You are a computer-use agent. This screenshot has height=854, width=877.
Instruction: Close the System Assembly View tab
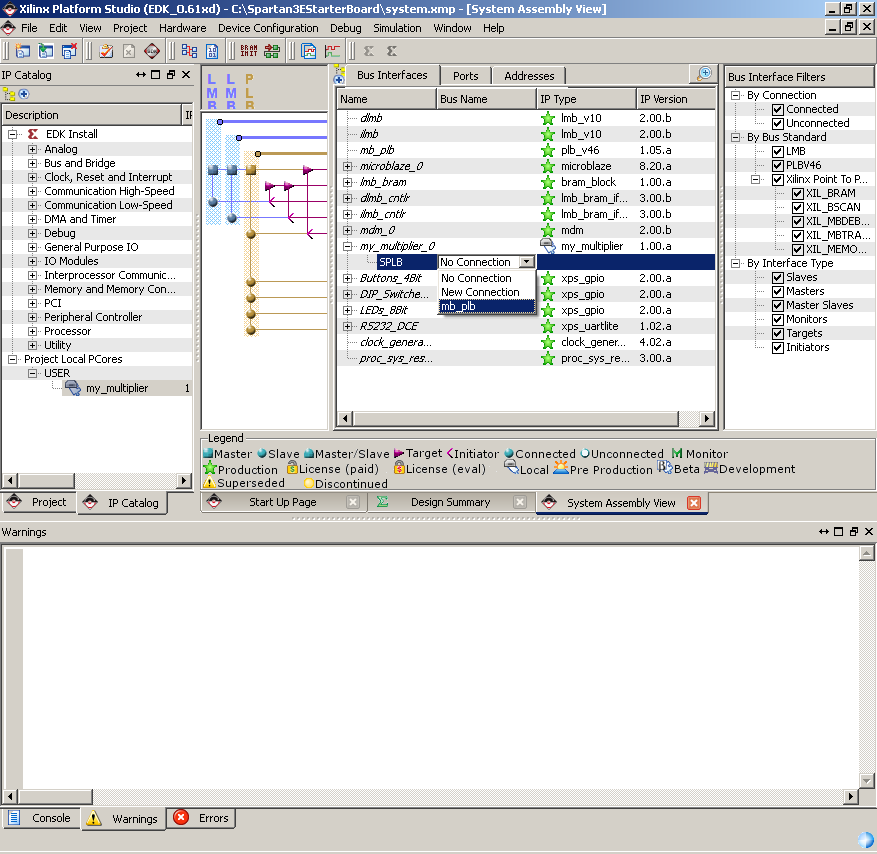[x=694, y=503]
